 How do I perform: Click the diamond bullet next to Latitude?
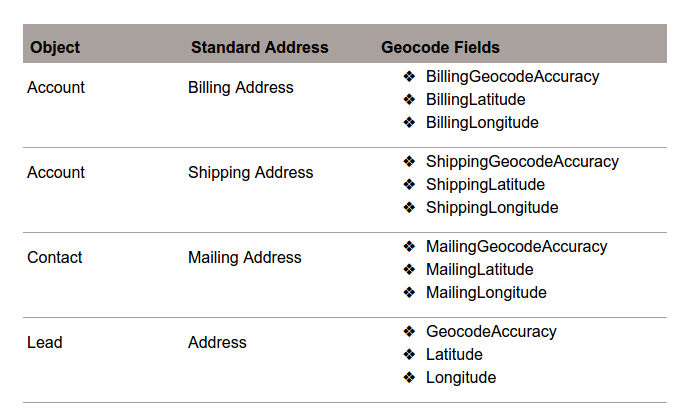[409, 354]
